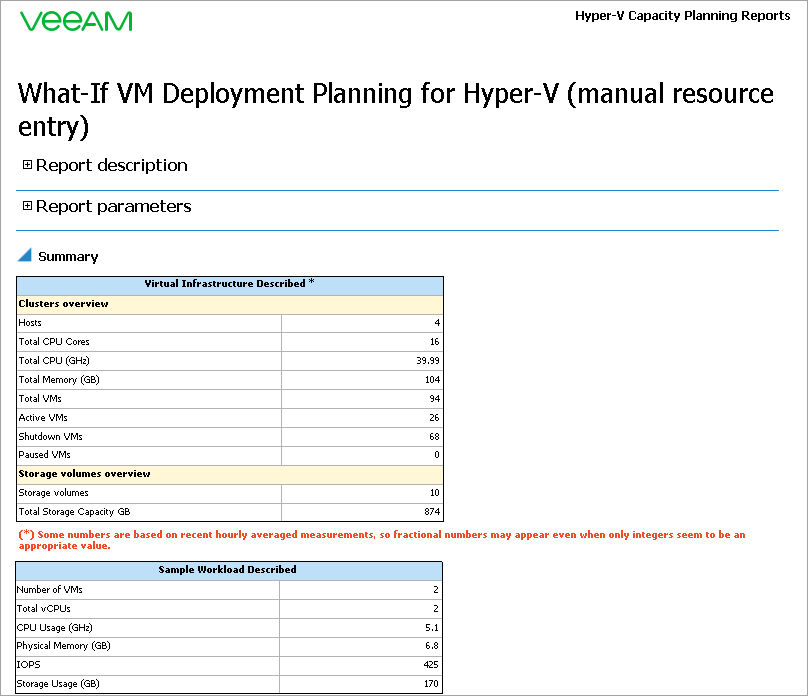Select the Physical Memory (GB) label
The width and height of the screenshot is (808, 696).
click(x=63, y=646)
